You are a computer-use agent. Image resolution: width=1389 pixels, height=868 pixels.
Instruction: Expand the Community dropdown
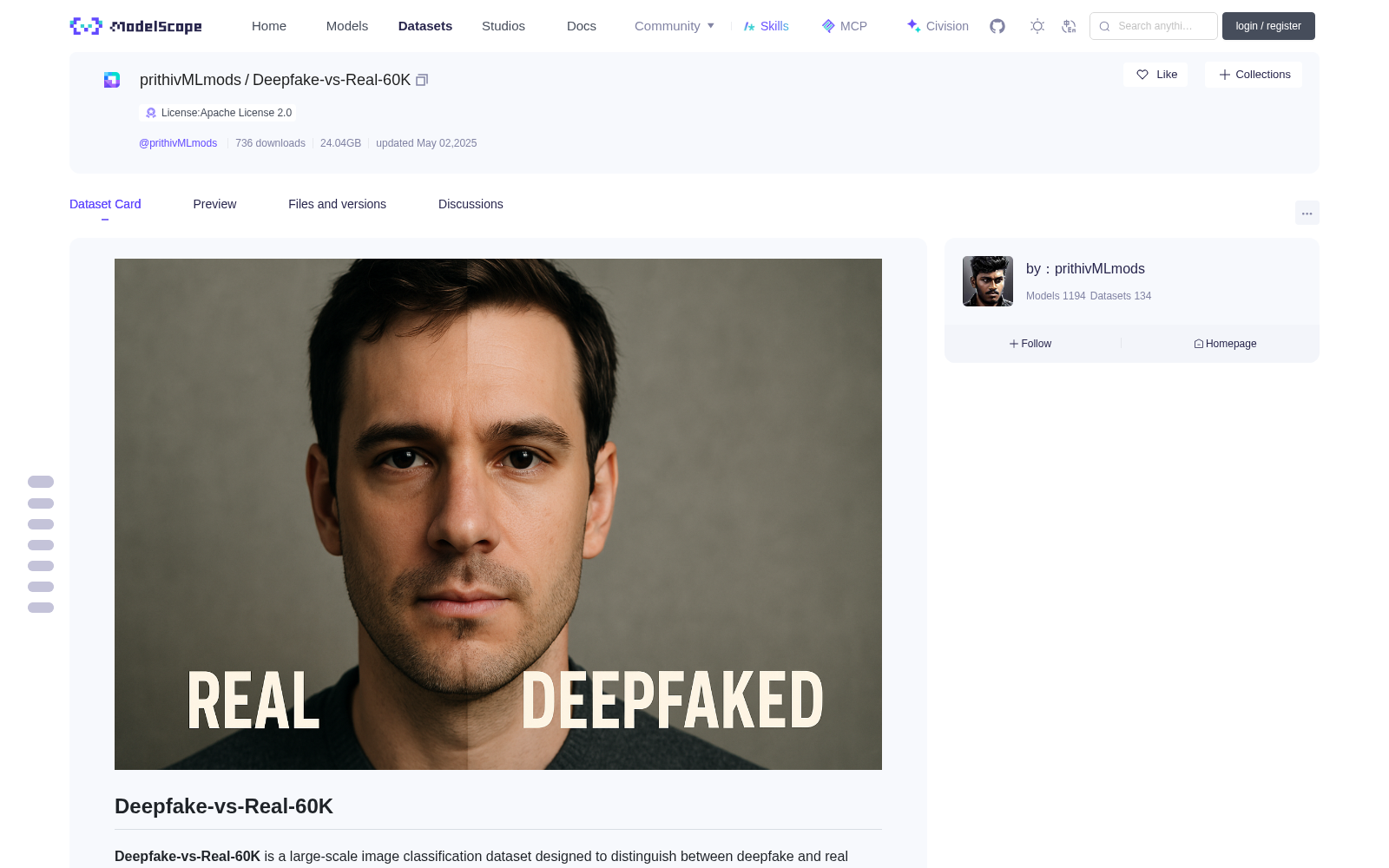[x=675, y=26]
